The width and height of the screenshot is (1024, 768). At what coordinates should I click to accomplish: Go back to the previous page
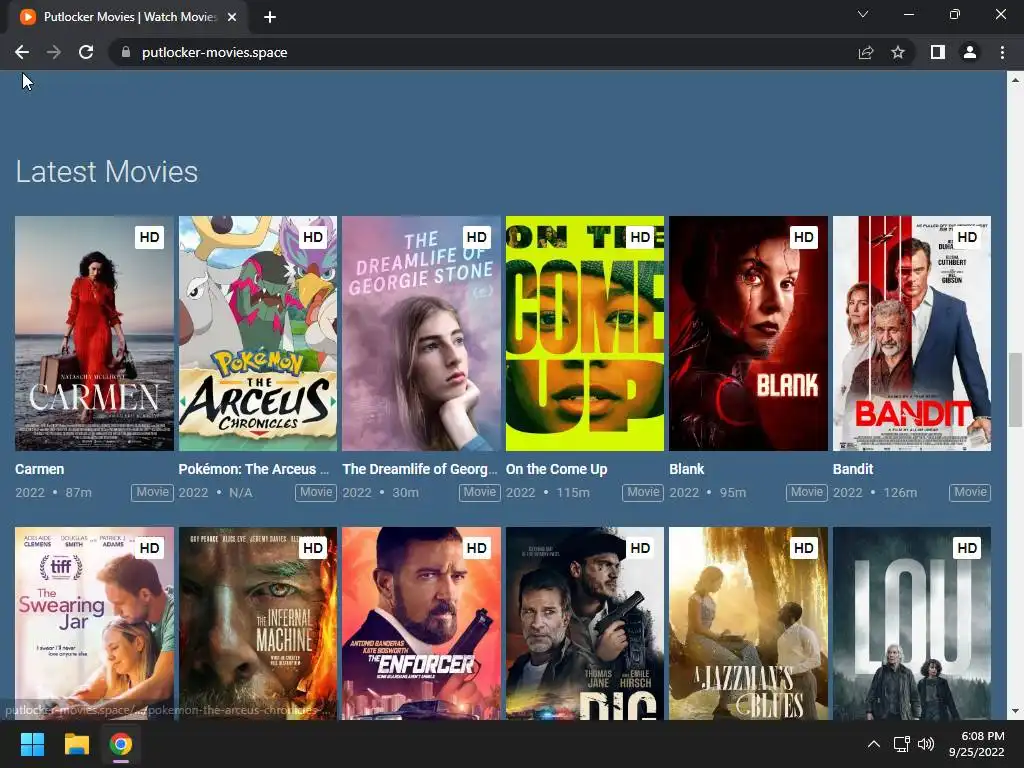22,52
